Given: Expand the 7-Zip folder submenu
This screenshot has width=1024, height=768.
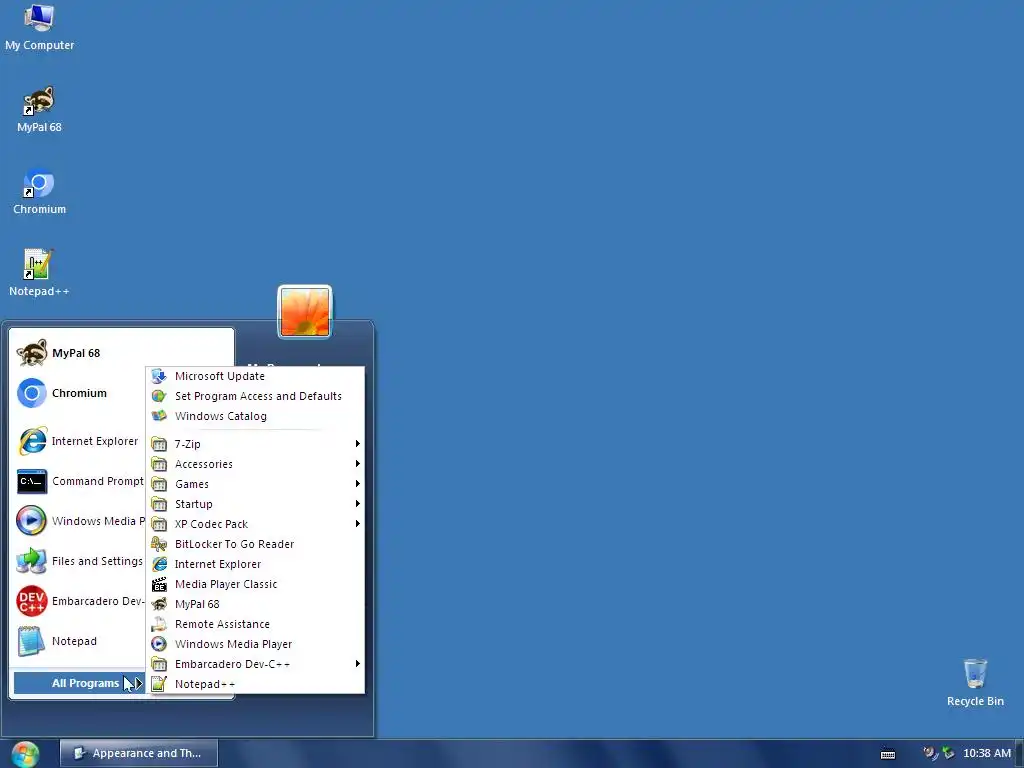Looking at the screenshot, I should point(255,444).
